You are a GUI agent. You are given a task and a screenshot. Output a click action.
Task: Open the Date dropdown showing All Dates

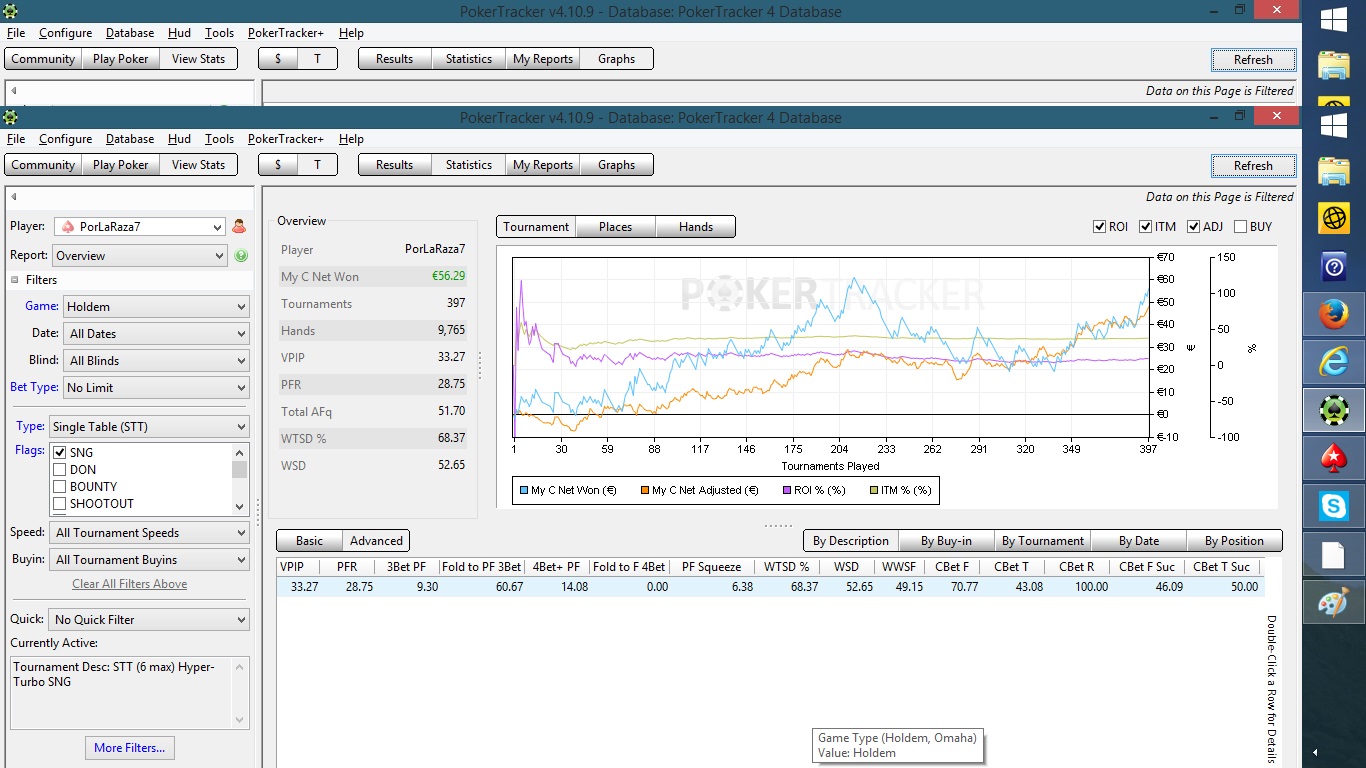pyautogui.click(x=156, y=334)
